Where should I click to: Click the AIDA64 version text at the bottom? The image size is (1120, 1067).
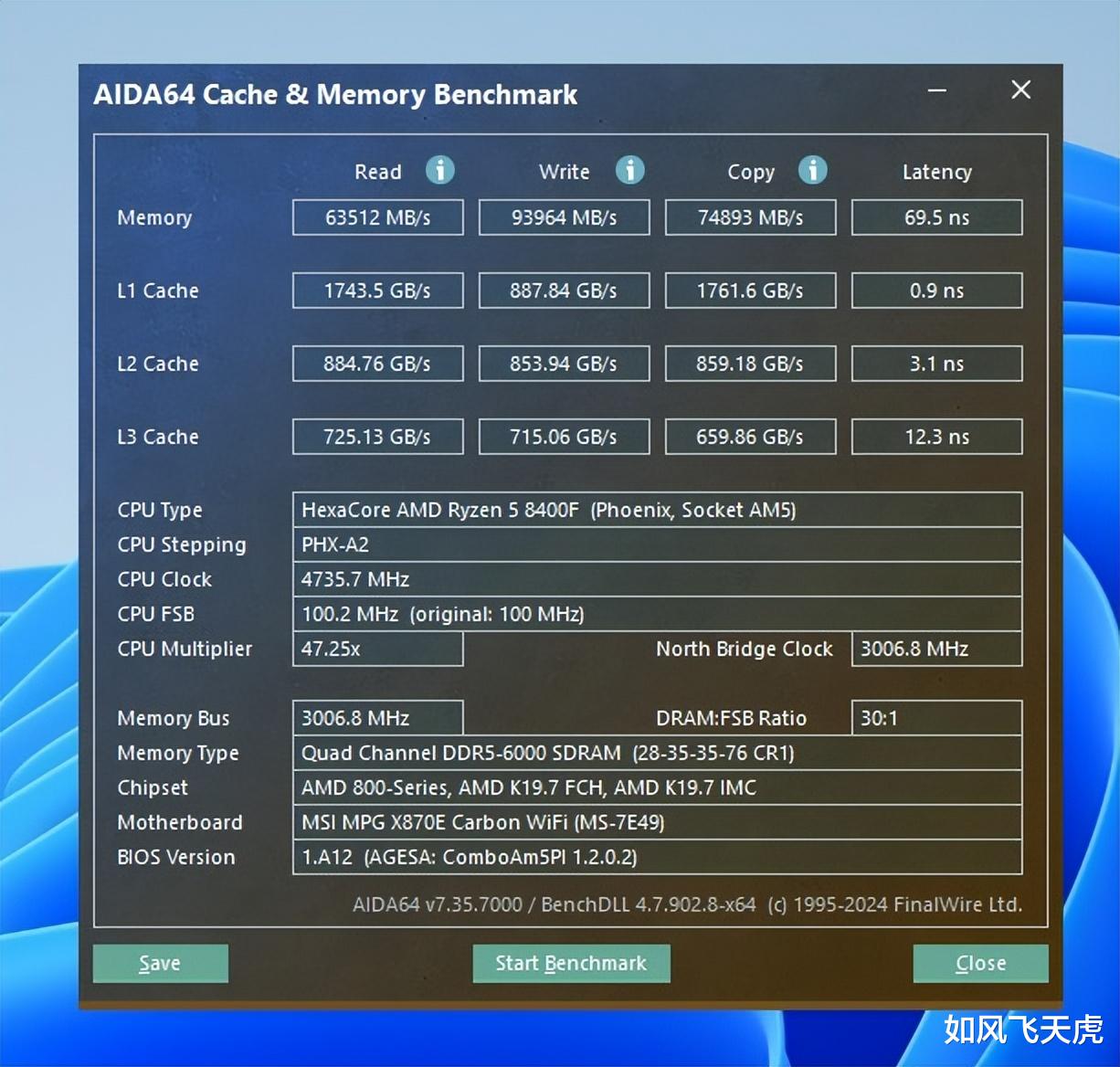click(x=687, y=904)
